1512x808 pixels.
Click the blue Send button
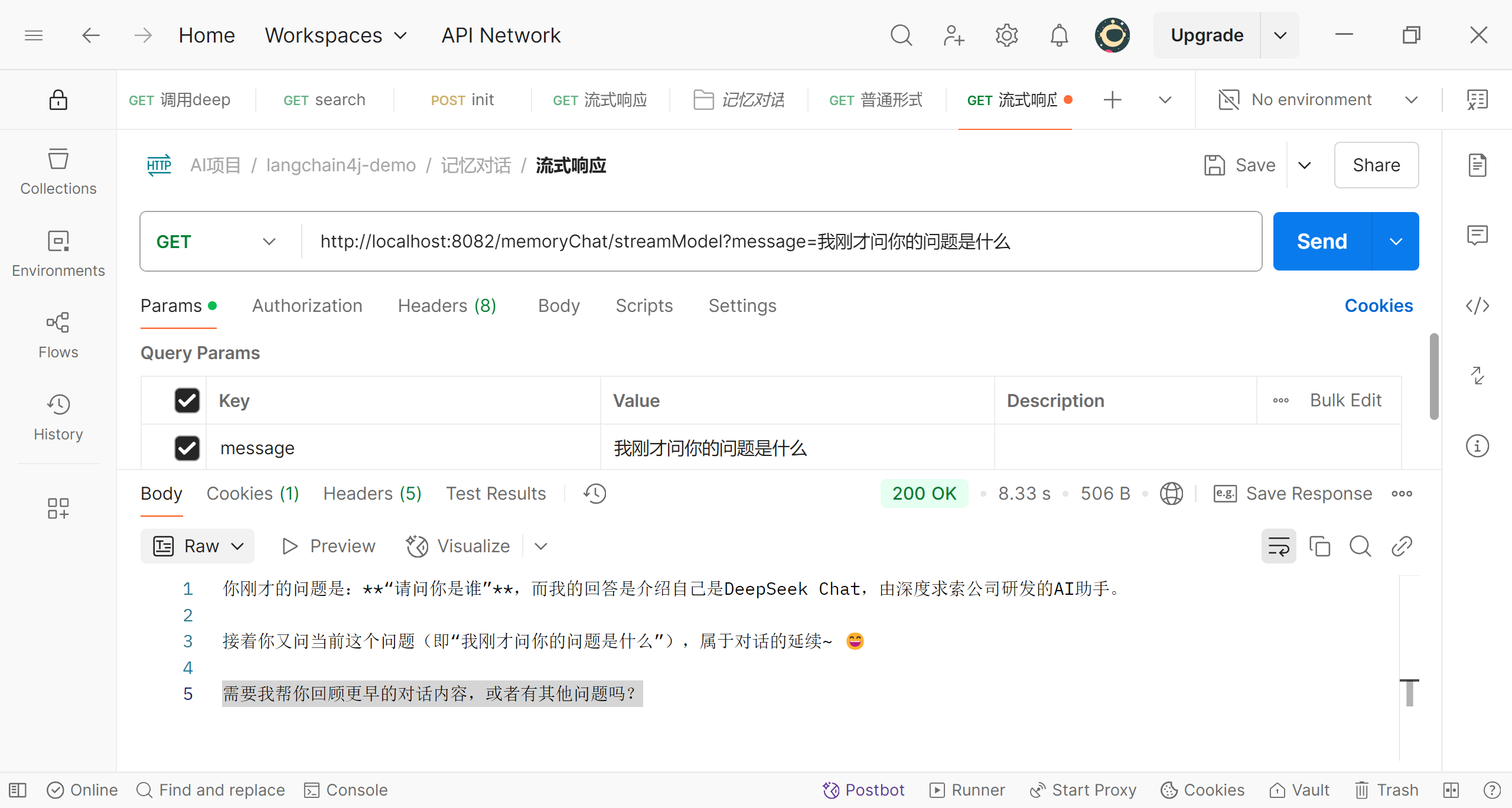tap(1322, 242)
